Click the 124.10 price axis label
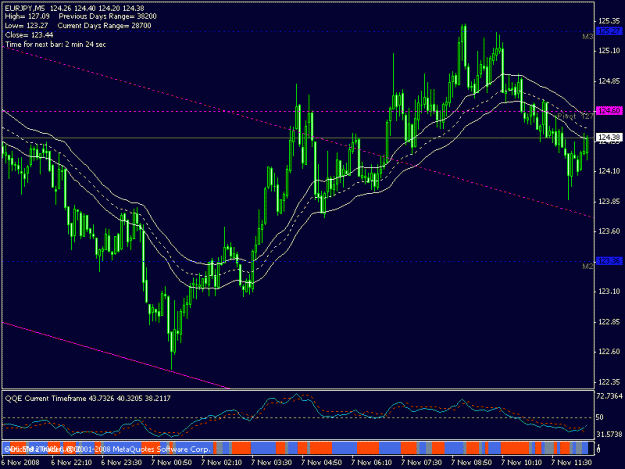The image size is (625, 469). (609, 171)
